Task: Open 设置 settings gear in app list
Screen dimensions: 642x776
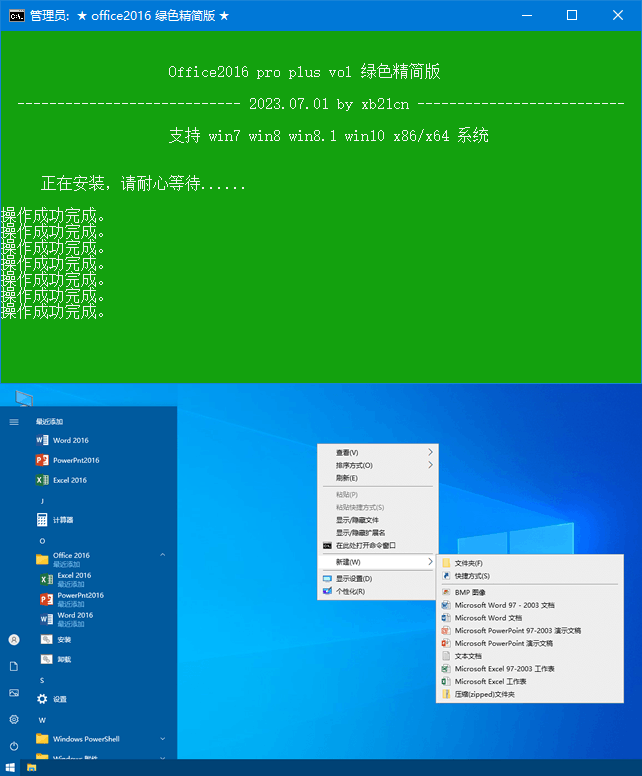Action: point(42,699)
